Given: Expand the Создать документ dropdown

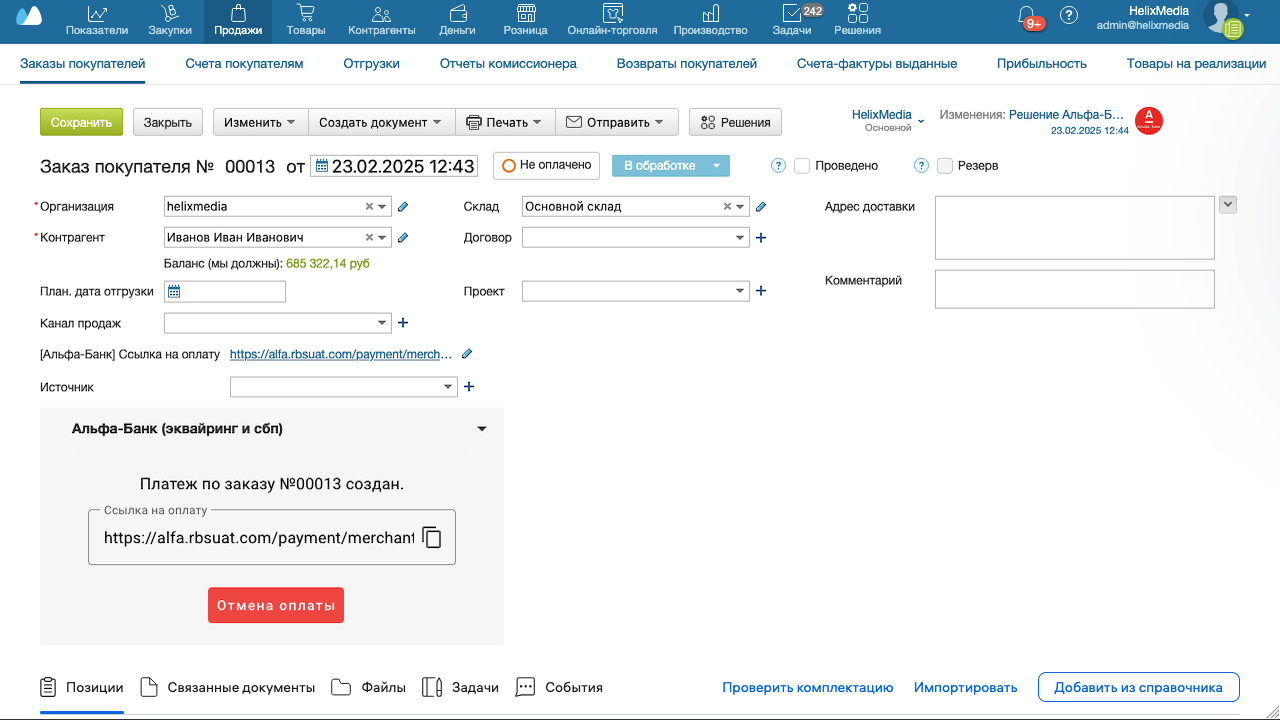Looking at the screenshot, I should click(381, 122).
